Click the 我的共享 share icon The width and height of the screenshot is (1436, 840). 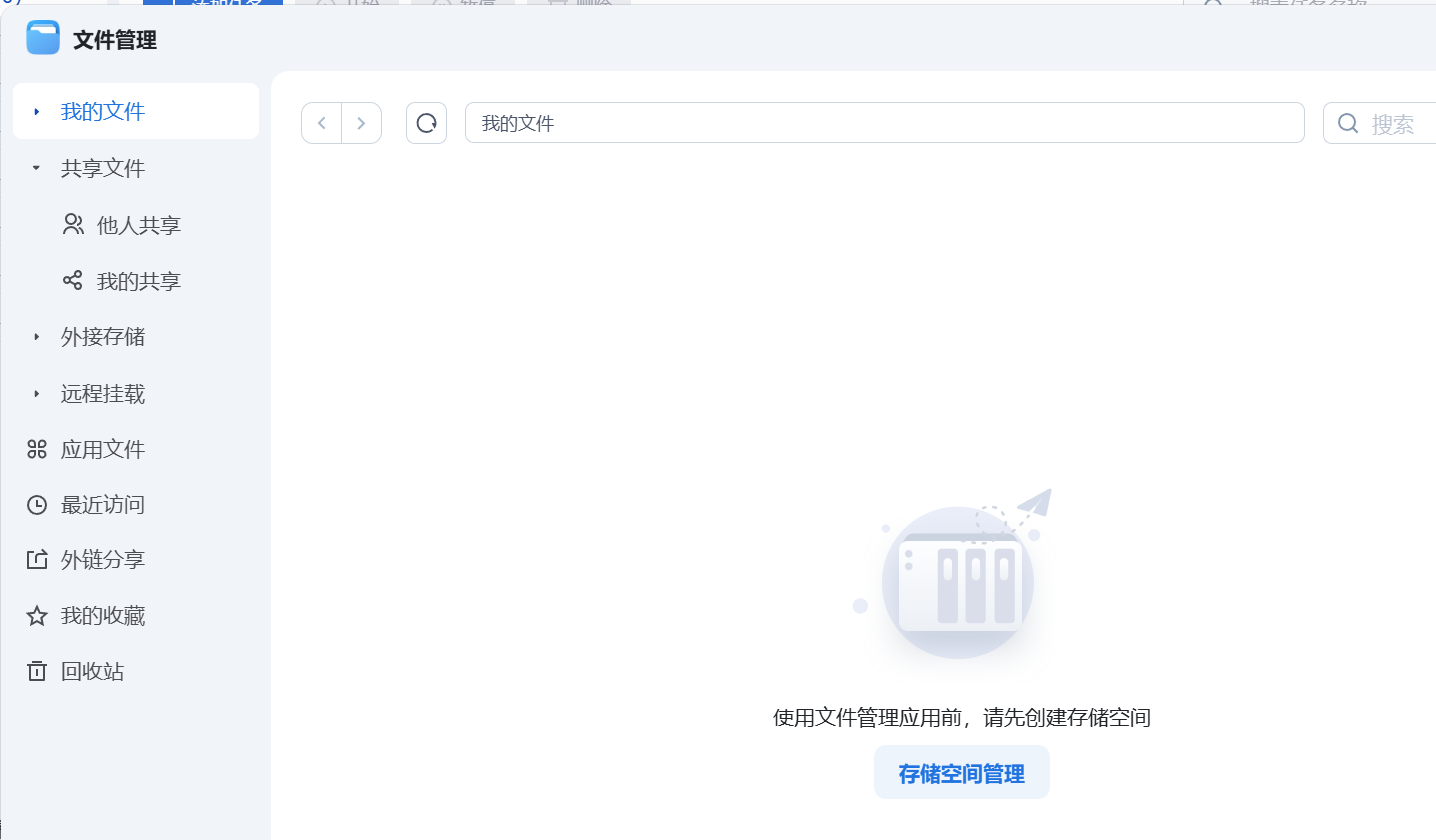[72, 280]
